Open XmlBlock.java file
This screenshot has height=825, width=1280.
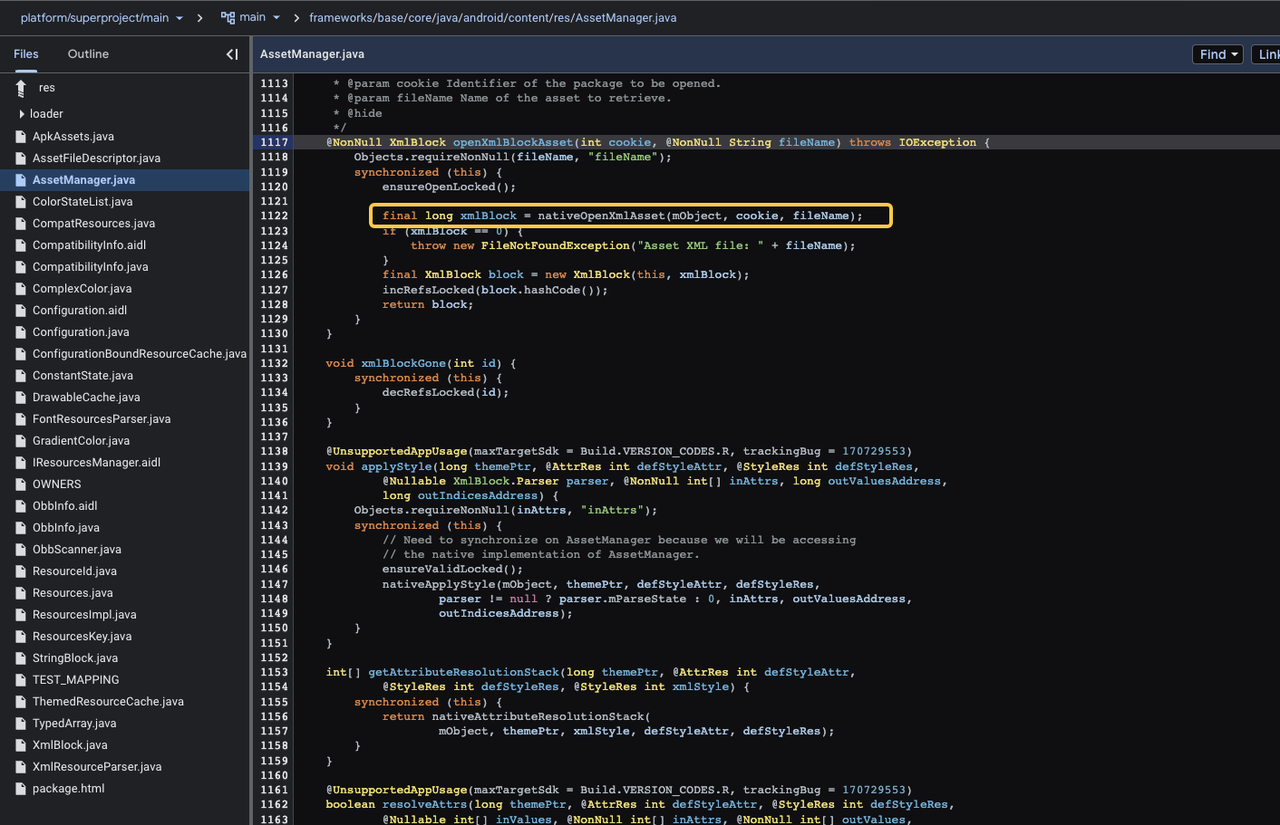coord(70,745)
